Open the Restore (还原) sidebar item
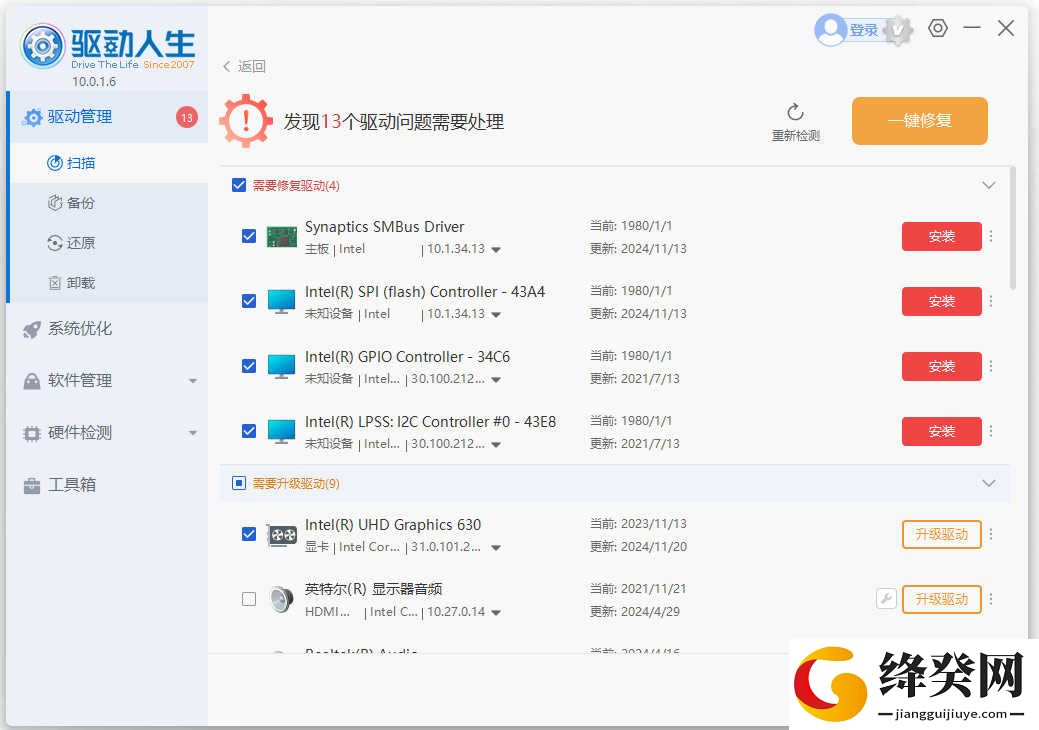Image resolution: width=1039 pixels, height=730 pixels. click(x=71, y=243)
